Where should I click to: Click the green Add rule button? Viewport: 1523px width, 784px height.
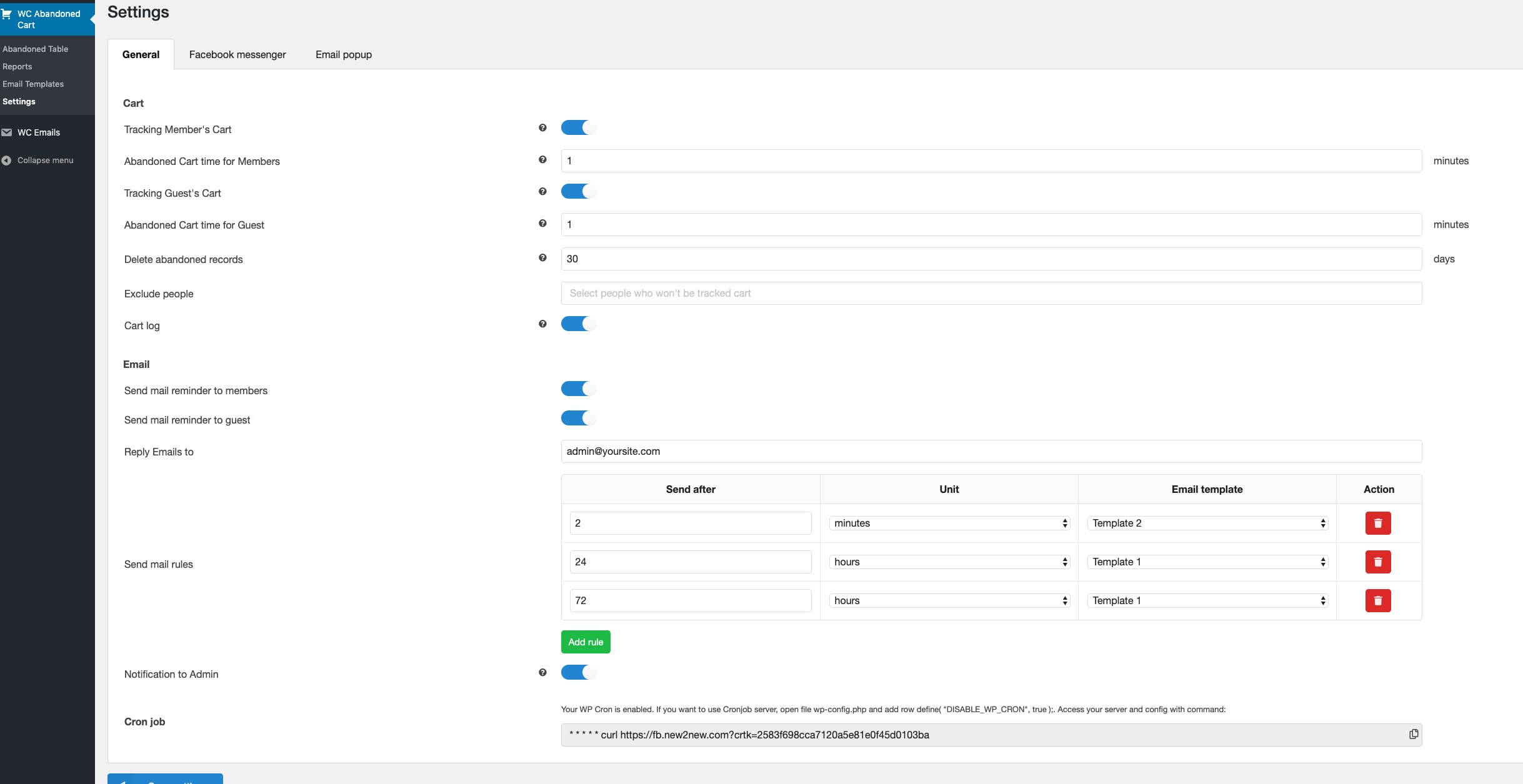[585, 642]
